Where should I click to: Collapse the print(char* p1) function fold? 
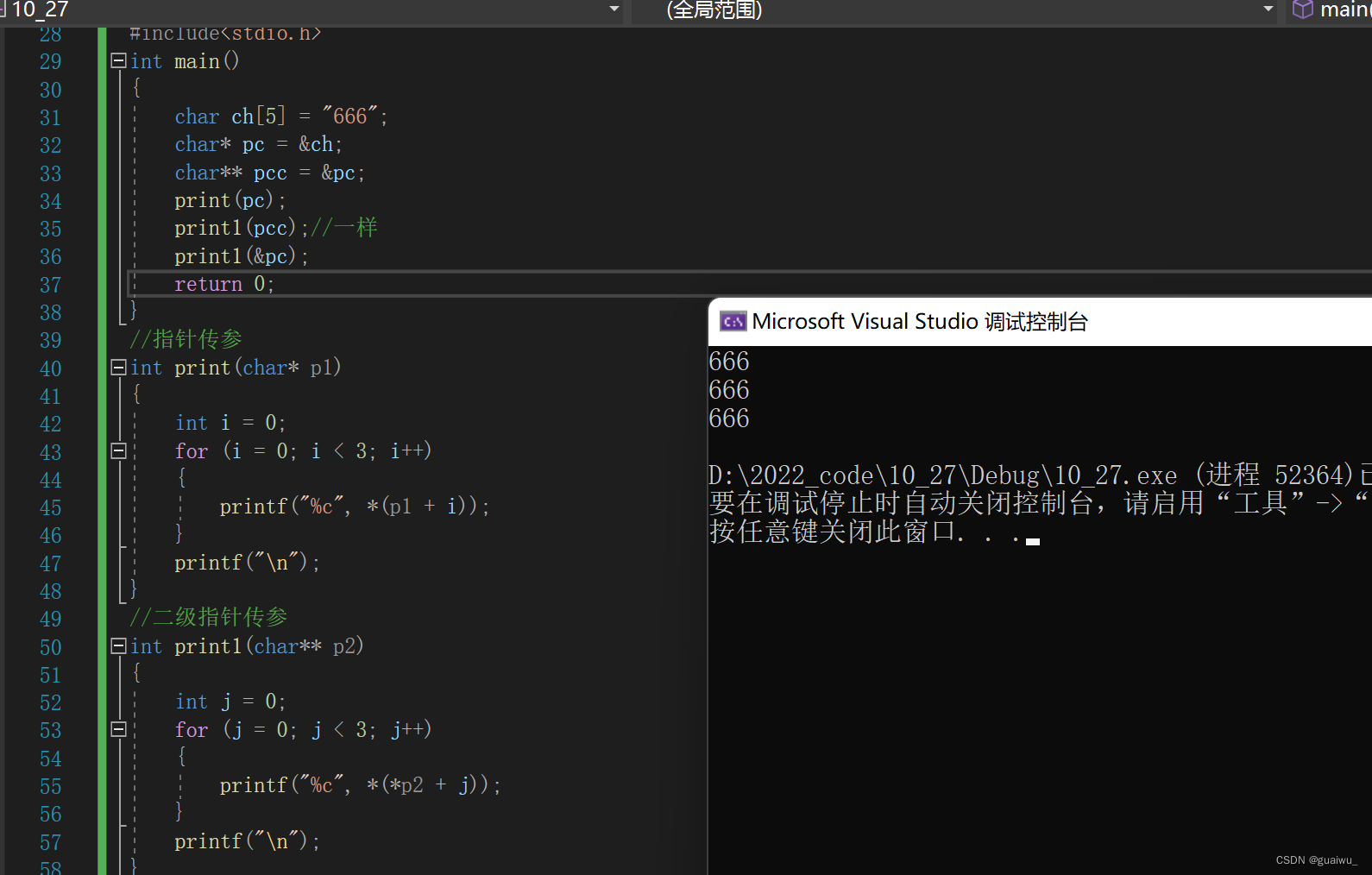point(119,368)
